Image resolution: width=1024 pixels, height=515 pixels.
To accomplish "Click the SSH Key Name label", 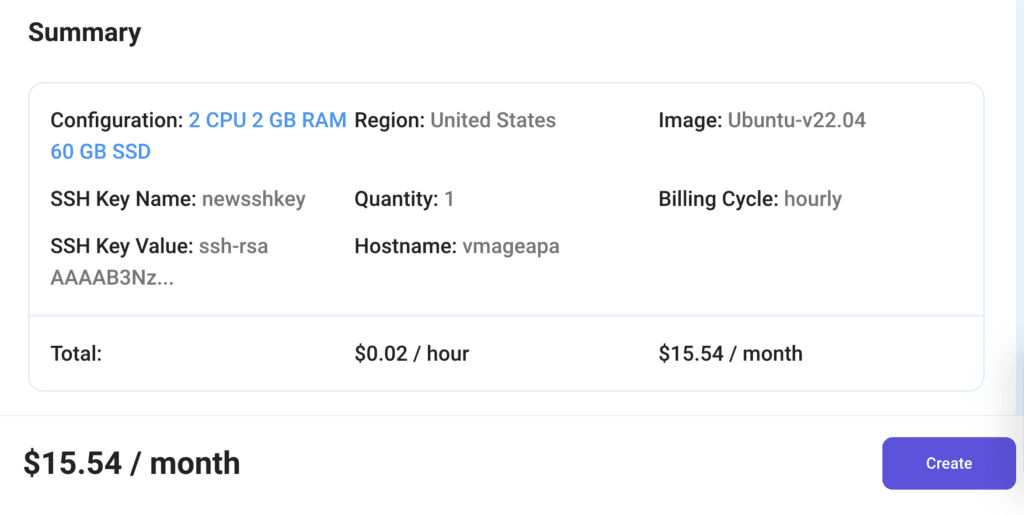I will (x=122, y=199).
